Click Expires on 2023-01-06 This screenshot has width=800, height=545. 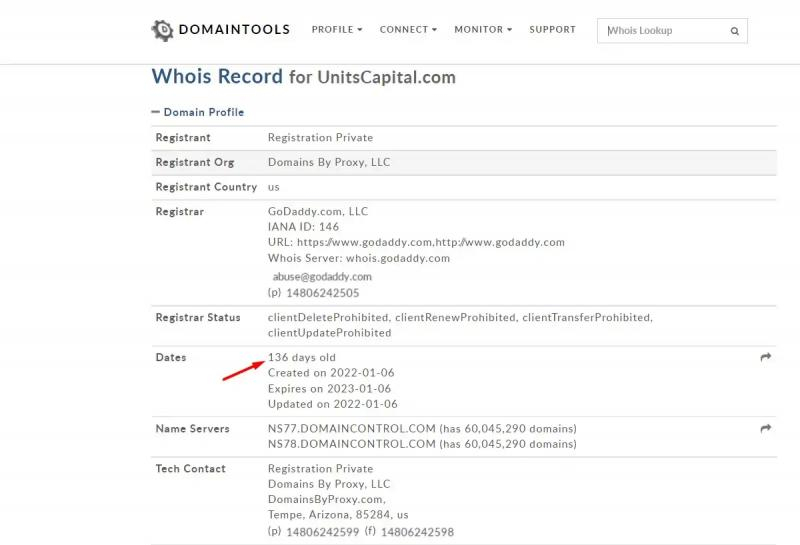point(330,389)
